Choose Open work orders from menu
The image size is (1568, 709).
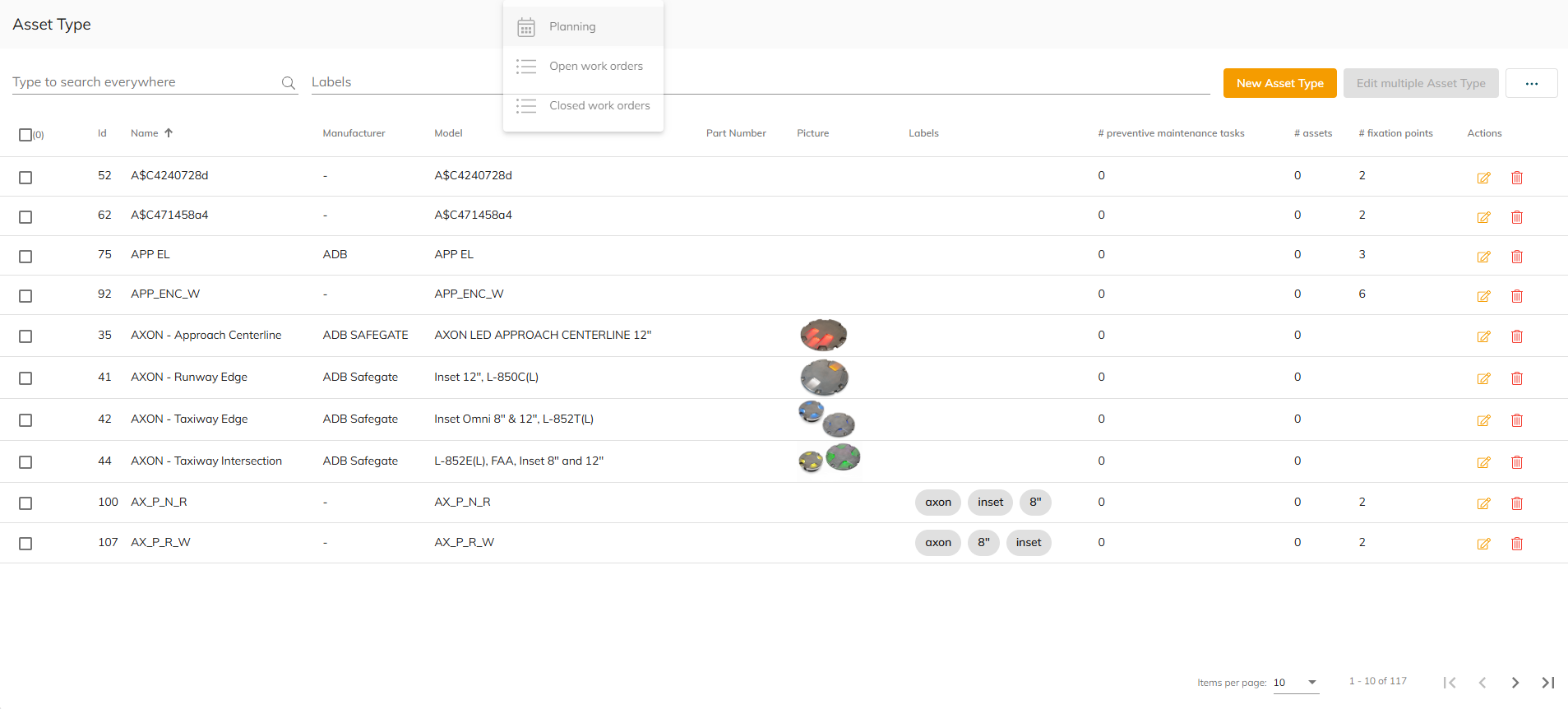[595, 67]
